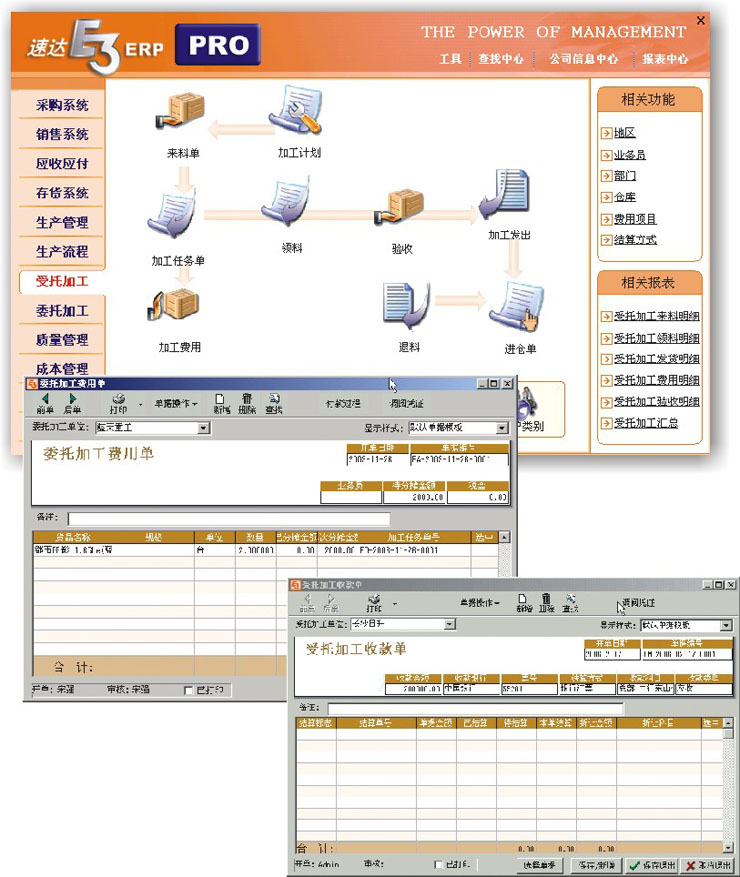Screen dimensions: 740x877
Task: Click 取消退出 button with red X
Action: (x=708, y=865)
